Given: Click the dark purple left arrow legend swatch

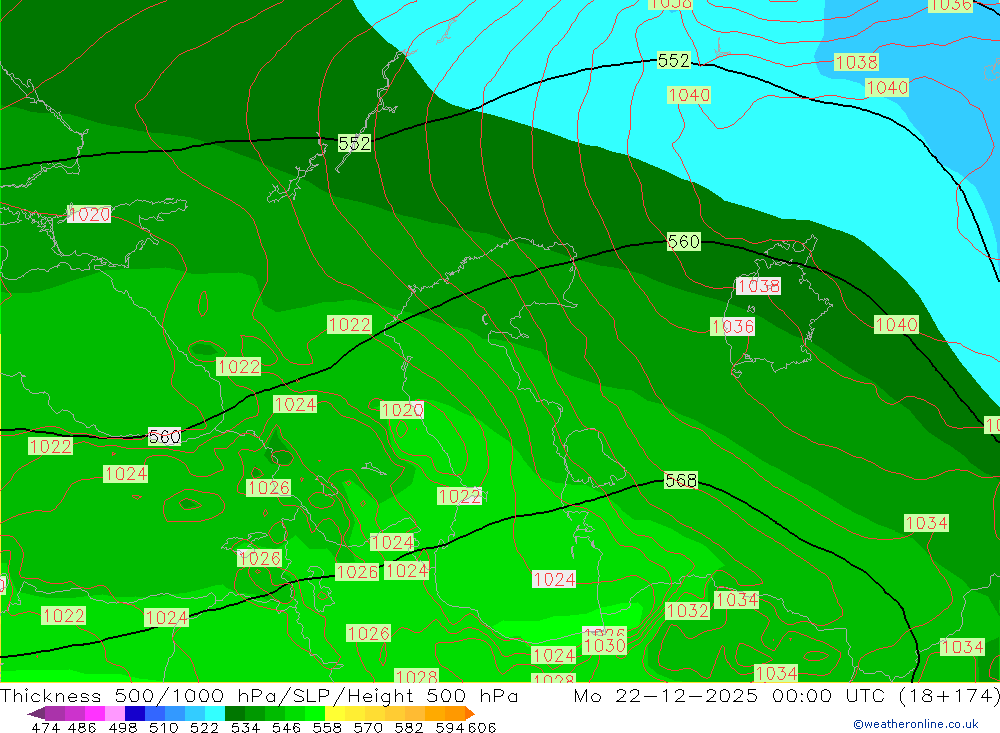Looking at the screenshot, I should [x=36, y=713].
